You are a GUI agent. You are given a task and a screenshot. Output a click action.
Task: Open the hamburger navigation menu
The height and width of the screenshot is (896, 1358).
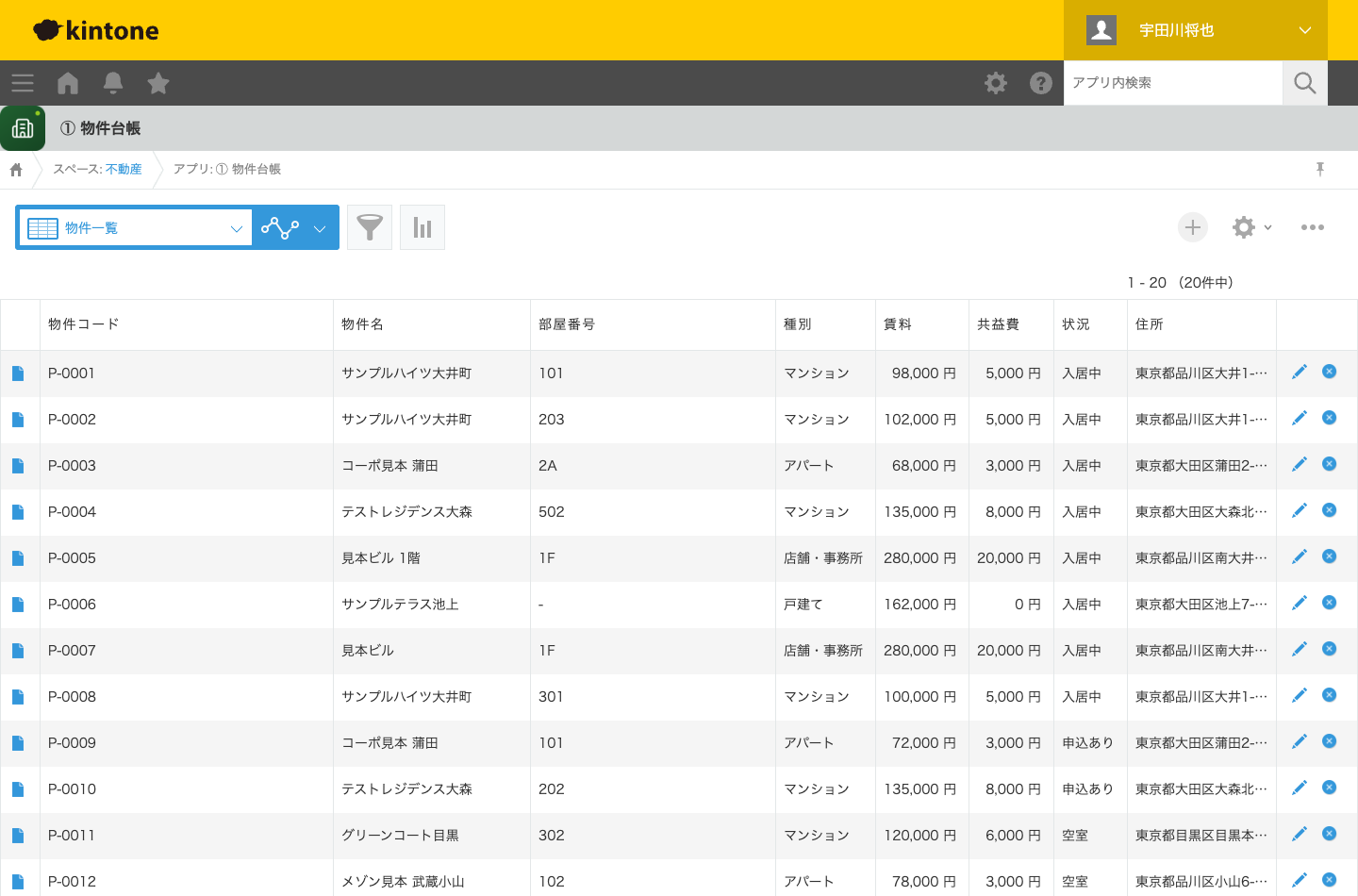point(23,83)
